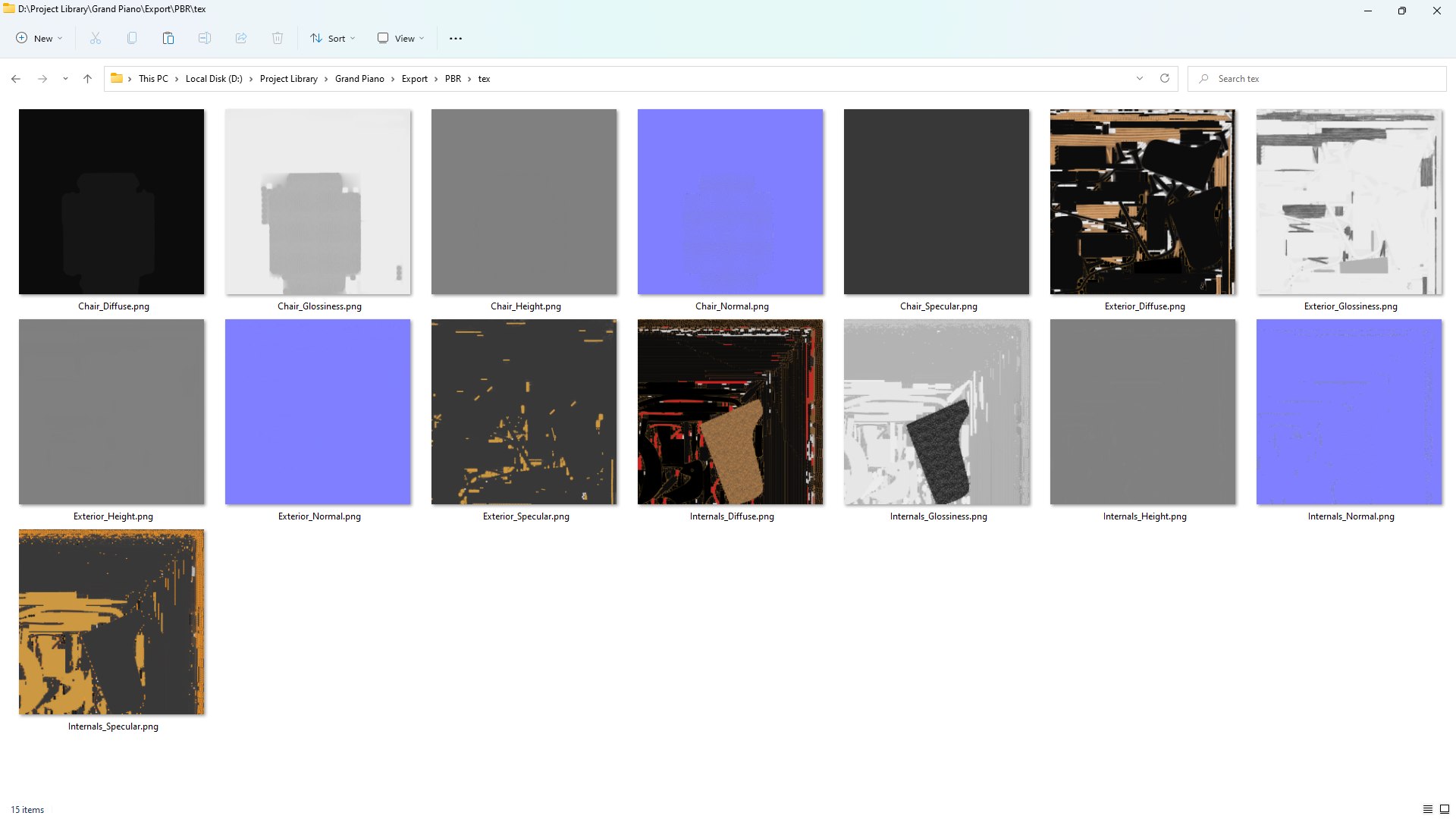Click the folder icon in address bar
Viewport: 1456px width, 819px height.
(x=117, y=78)
